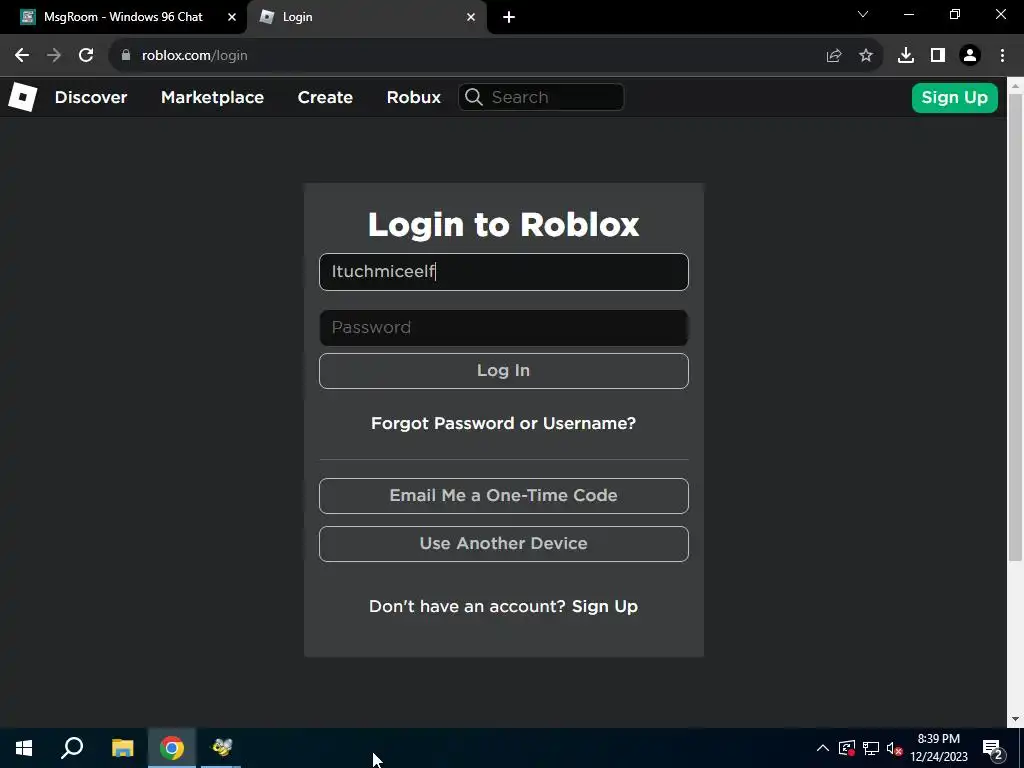Image resolution: width=1024 pixels, height=768 pixels.
Task: Open a new tab with the plus icon
Action: (509, 18)
